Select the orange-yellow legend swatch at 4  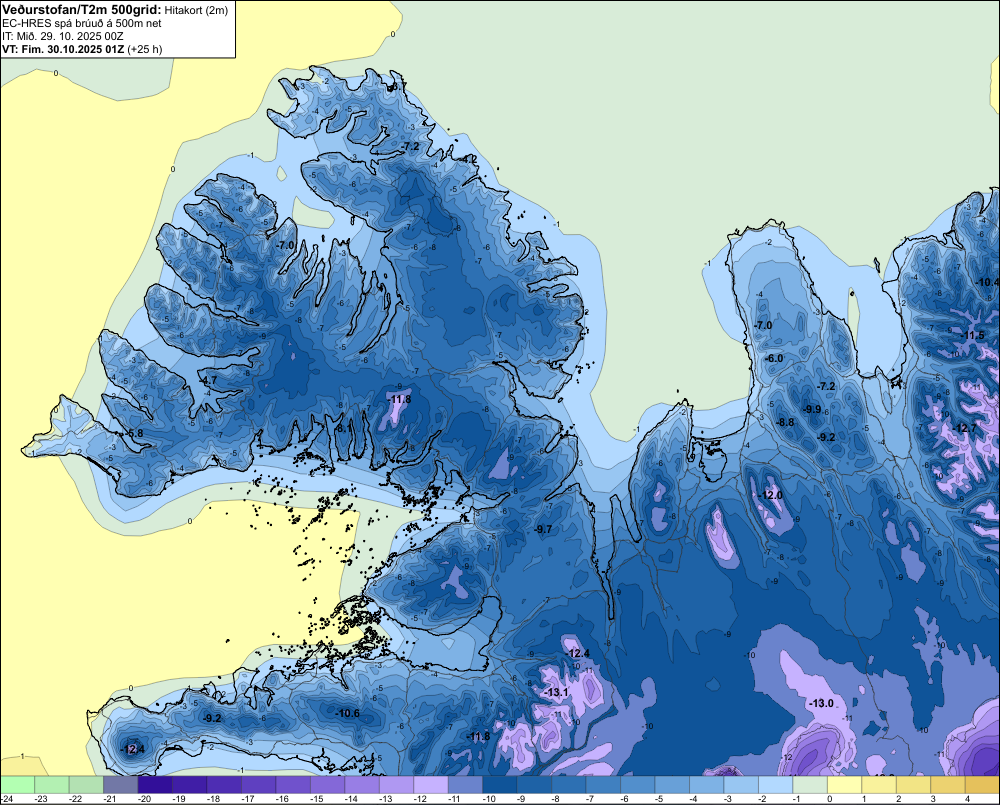pyautogui.click(x=982, y=784)
